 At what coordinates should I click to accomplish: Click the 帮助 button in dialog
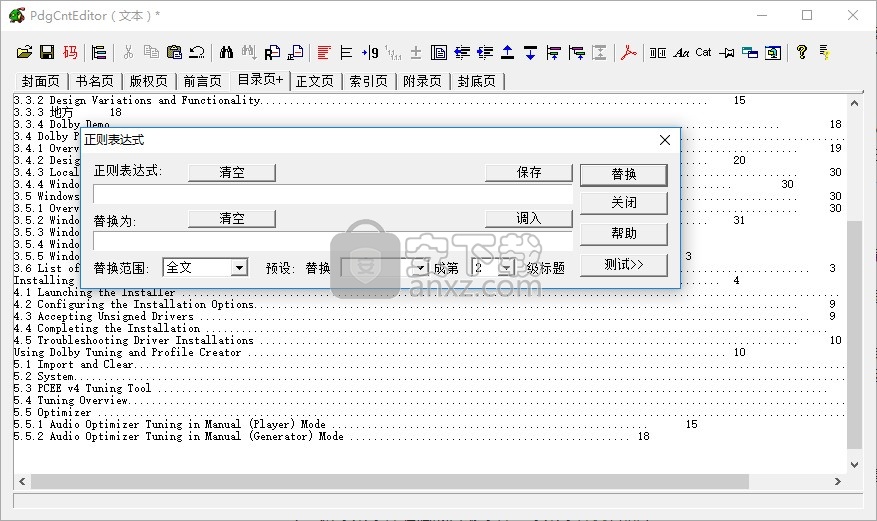tap(624, 234)
